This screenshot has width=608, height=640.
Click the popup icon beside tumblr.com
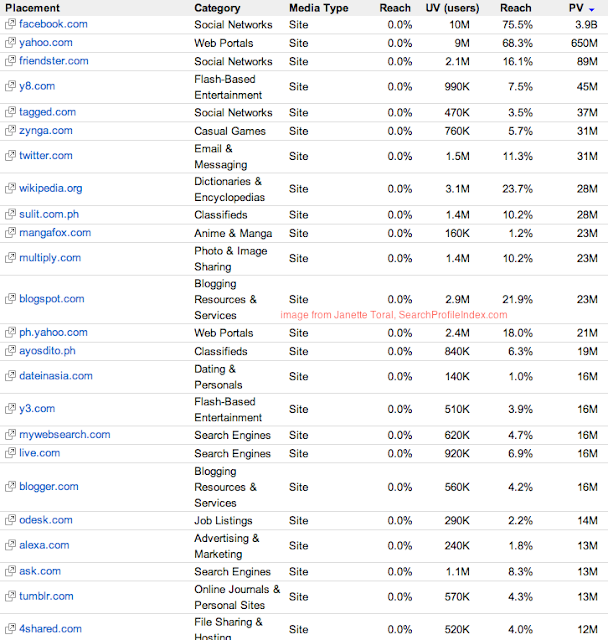(10, 596)
